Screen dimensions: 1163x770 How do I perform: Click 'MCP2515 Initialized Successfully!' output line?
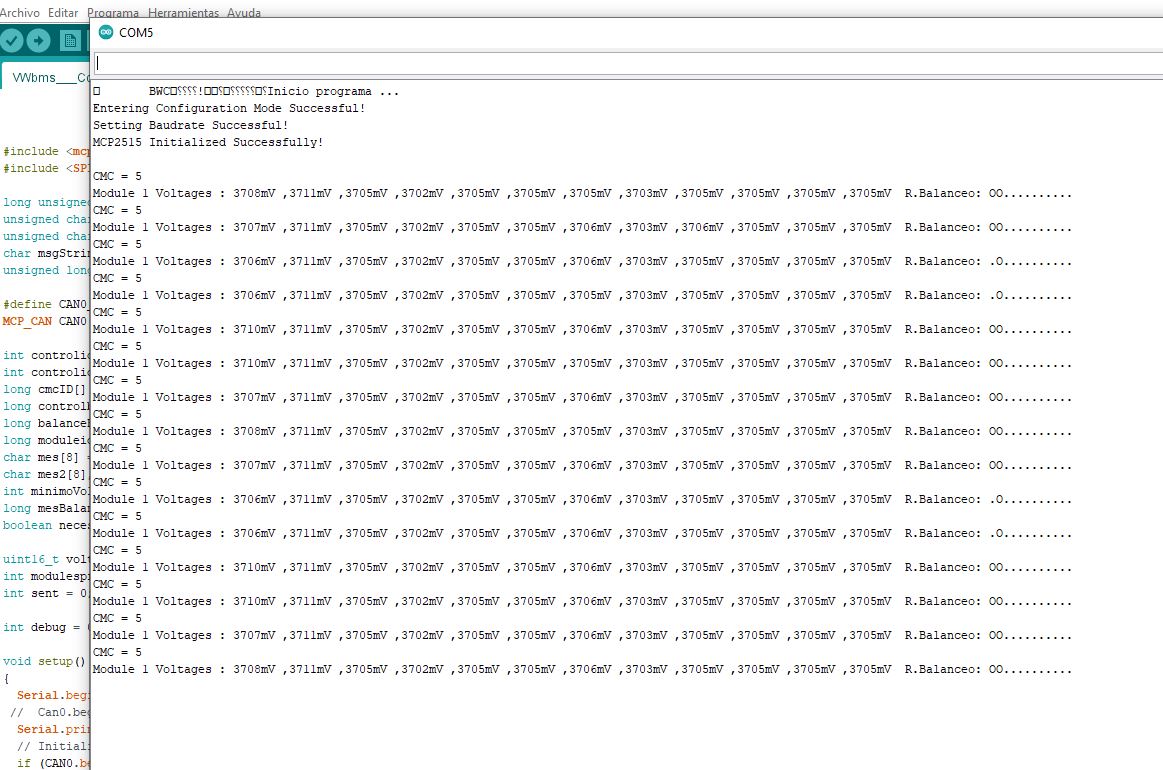208,142
